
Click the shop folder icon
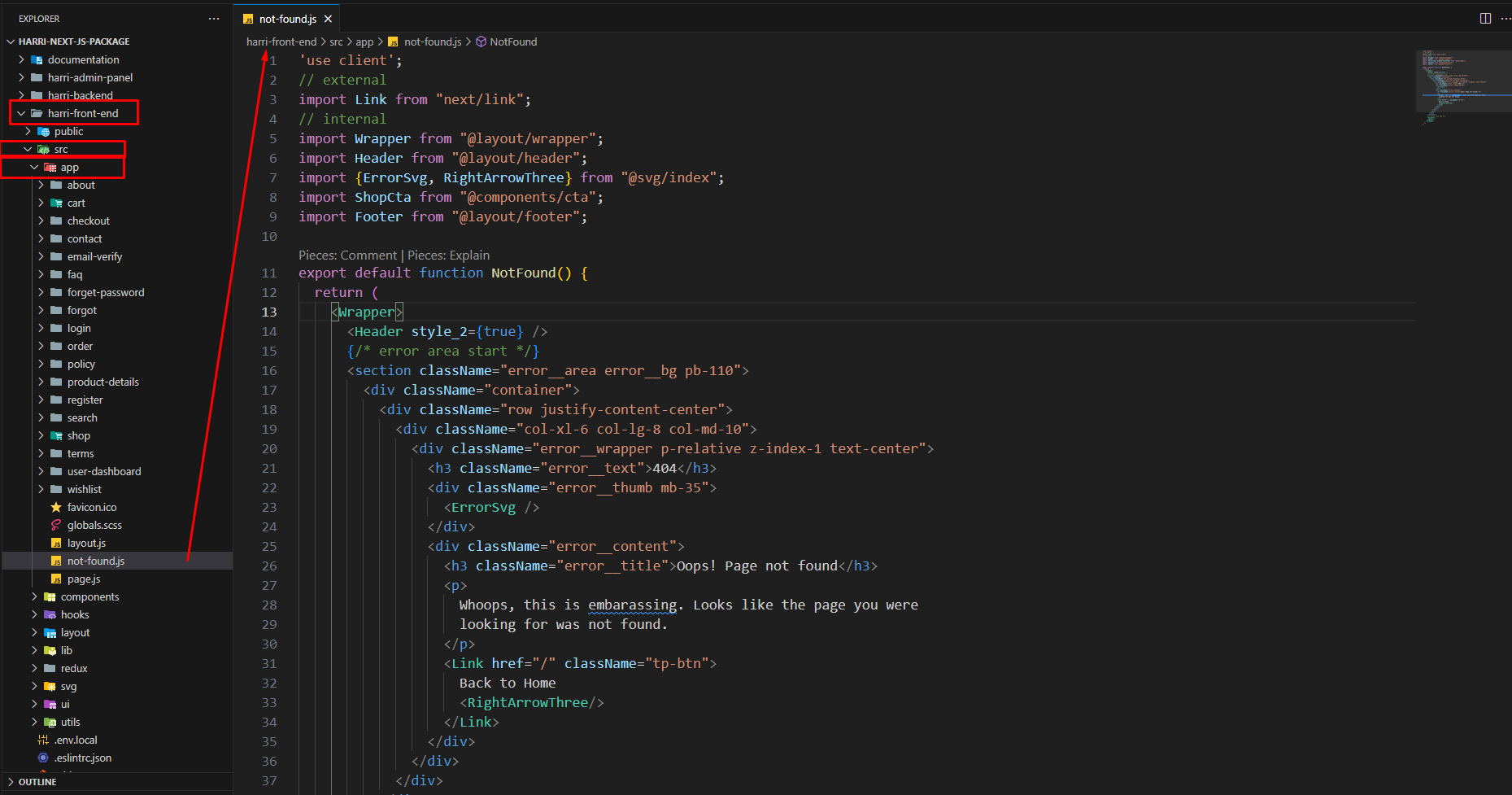(56, 435)
